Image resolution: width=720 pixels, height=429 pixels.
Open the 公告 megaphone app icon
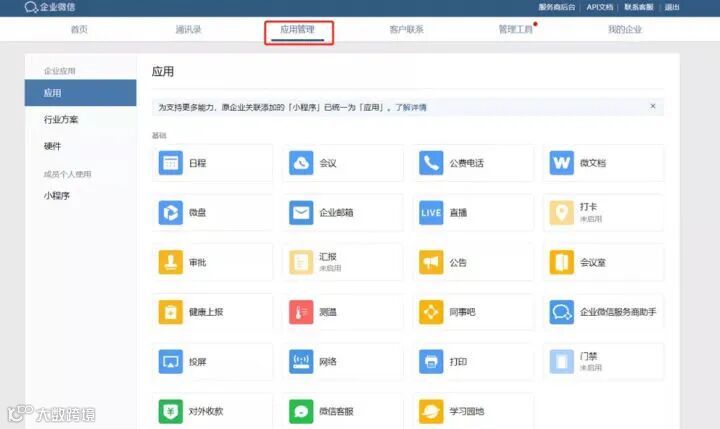(431, 262)
